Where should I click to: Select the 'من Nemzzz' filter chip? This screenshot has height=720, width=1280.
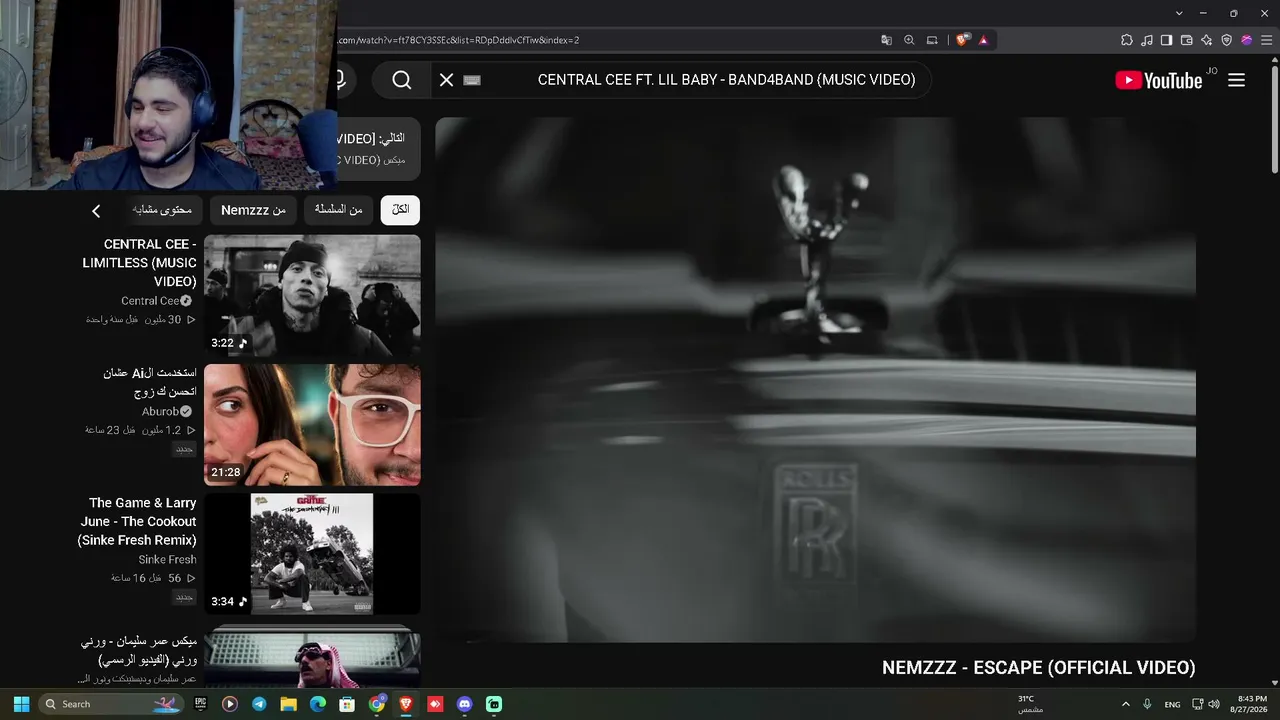click(x=253, y=210)
